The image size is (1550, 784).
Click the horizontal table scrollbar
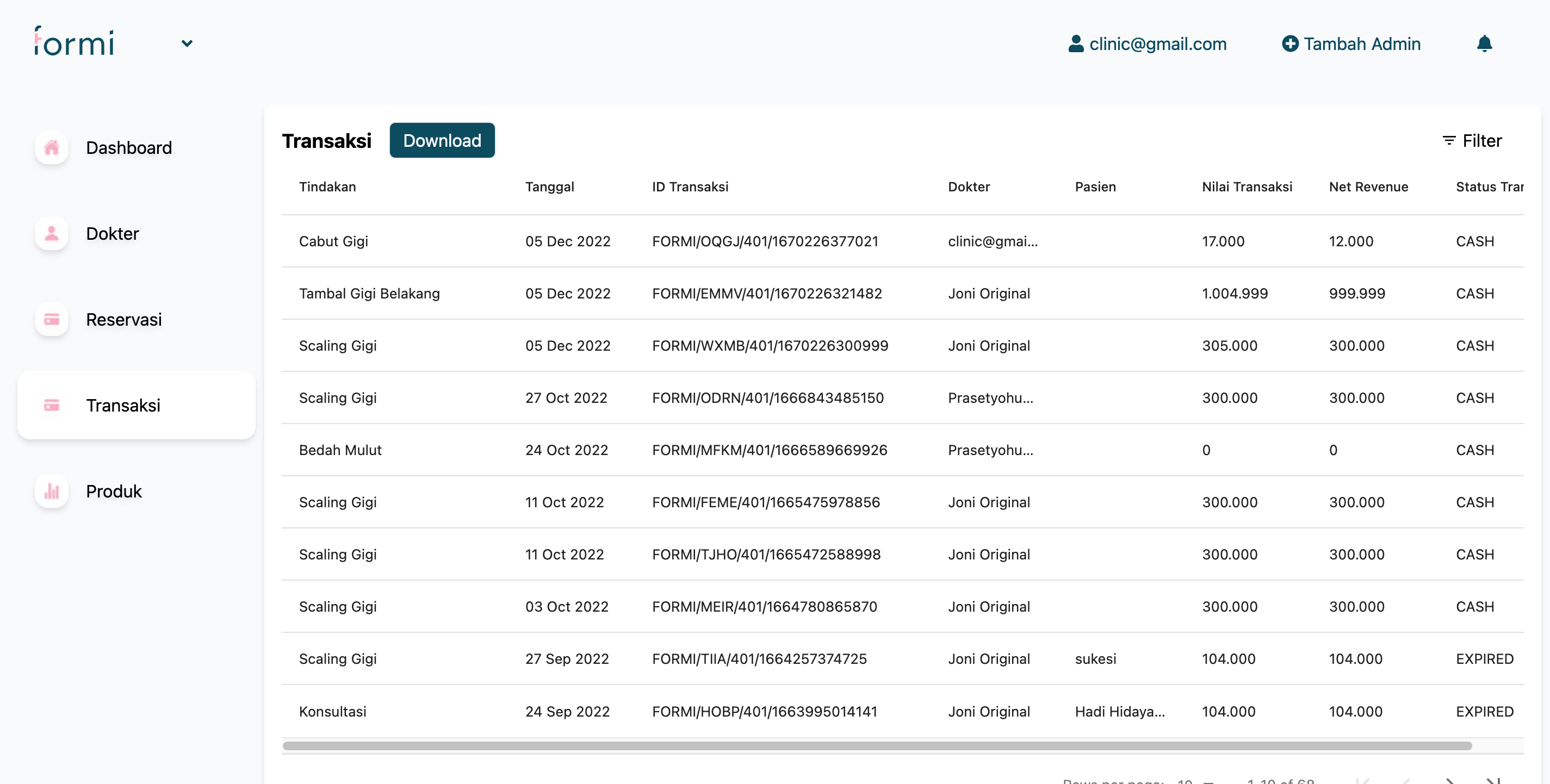click(877, 745)
